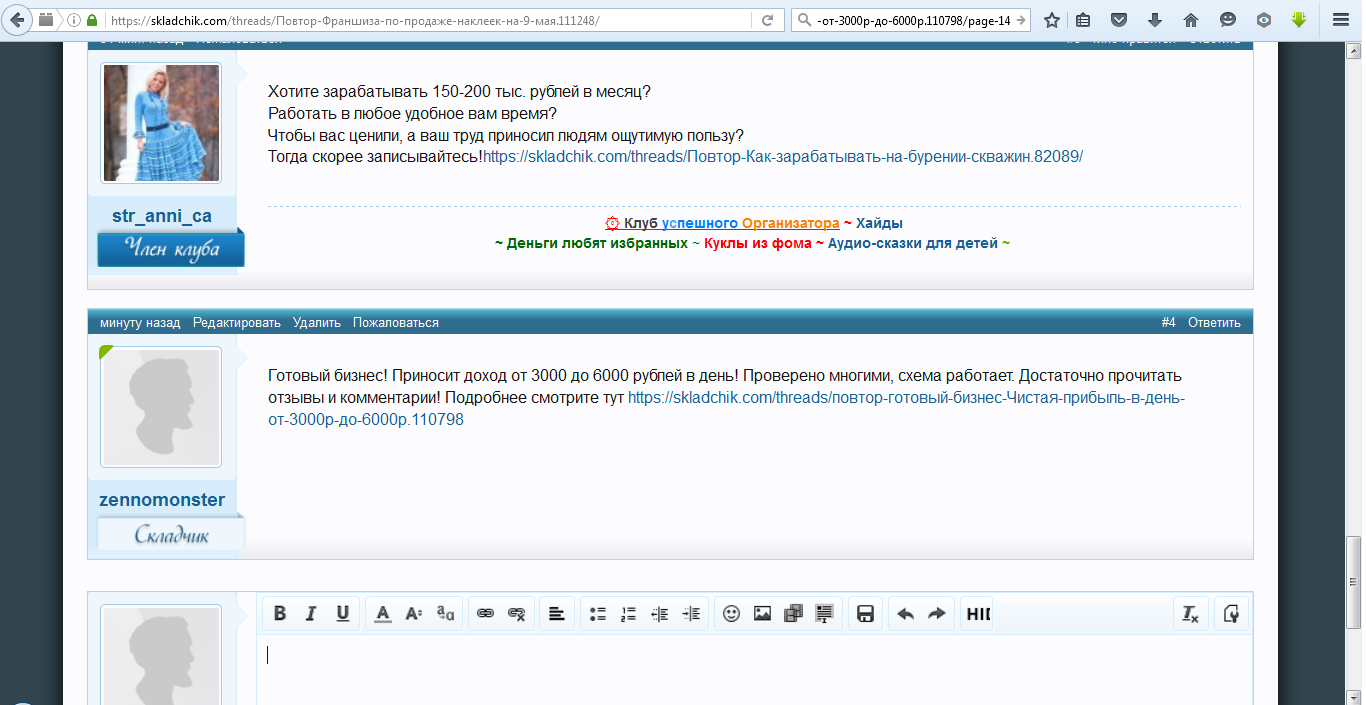The width and height of the screenshot is (1366, 705).
Task: Open zennomonster profile name
Action: click(x=162, y=500)
